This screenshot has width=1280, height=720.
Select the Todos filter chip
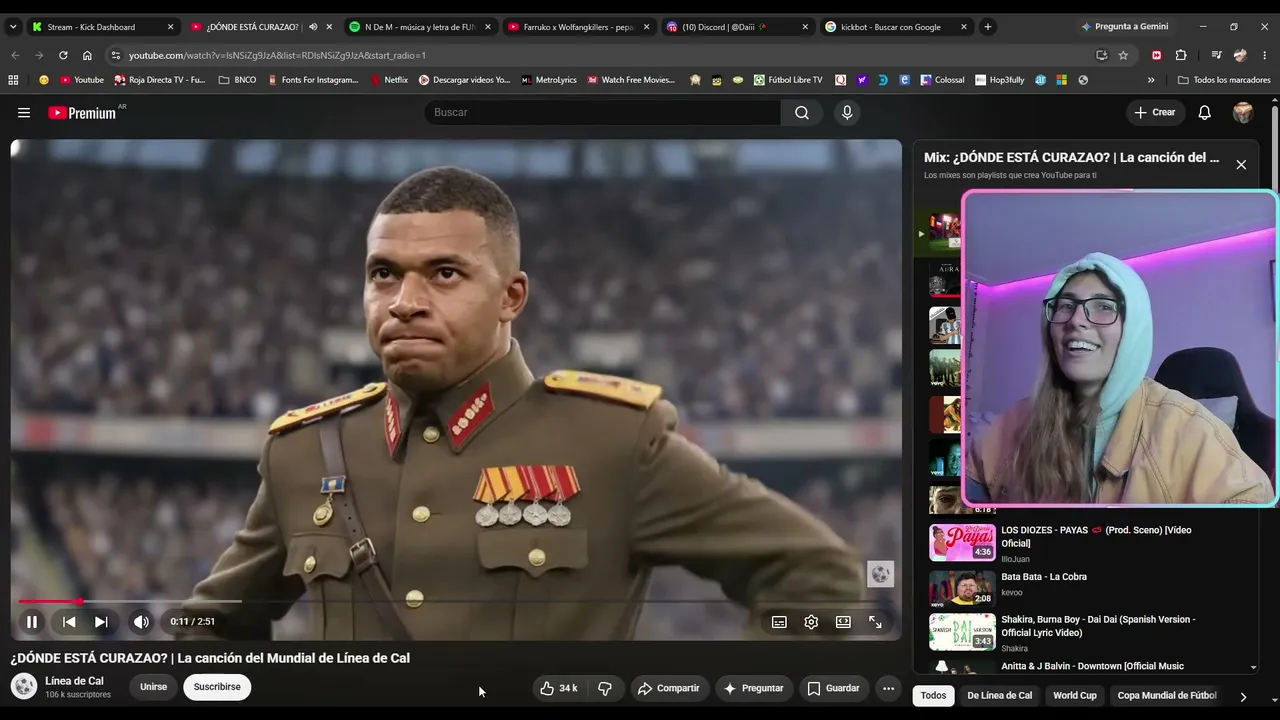[x=933, y=696]
